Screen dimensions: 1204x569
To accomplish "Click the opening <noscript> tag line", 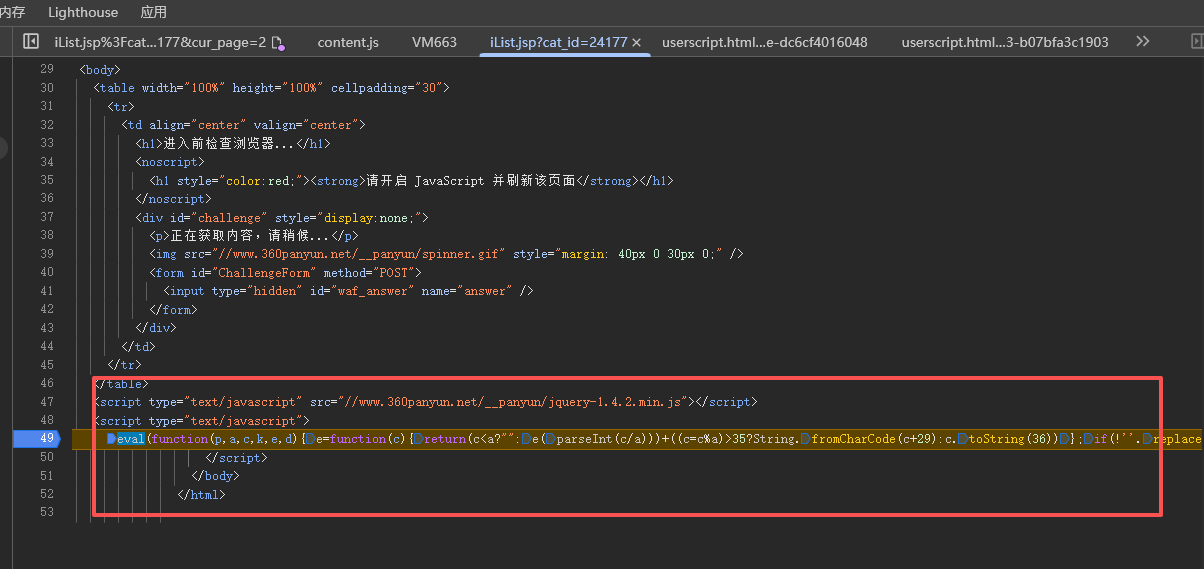I will 170,162.
